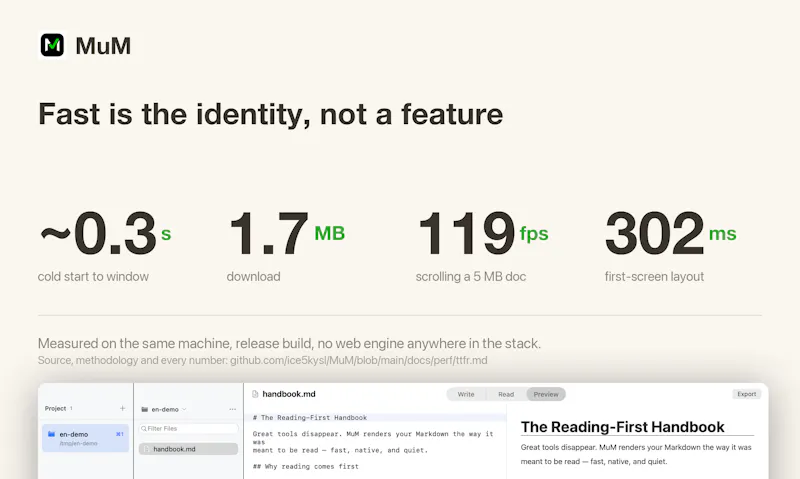Expand the en-demo folder dropdown
This screenshot has height=479, width=800.
pos(184,409)
